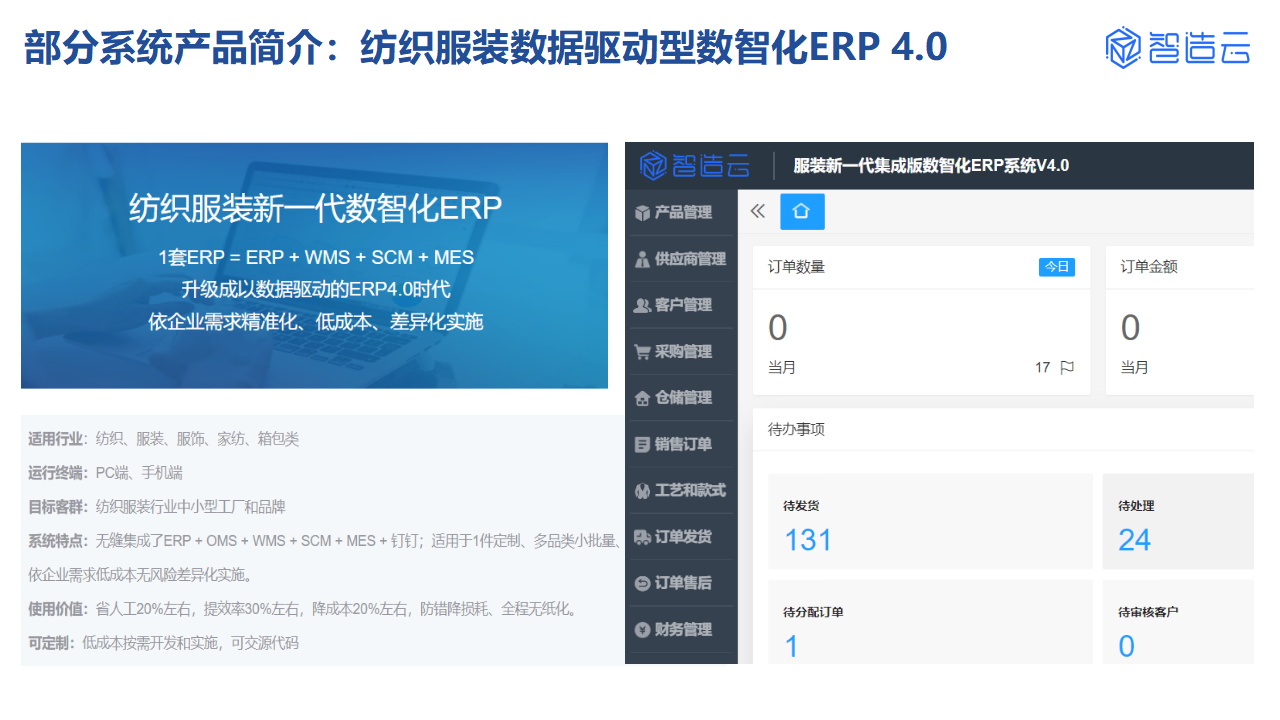The image size is (1280, 720).
Task: Click the 可定制 description line
Action: 163,643
